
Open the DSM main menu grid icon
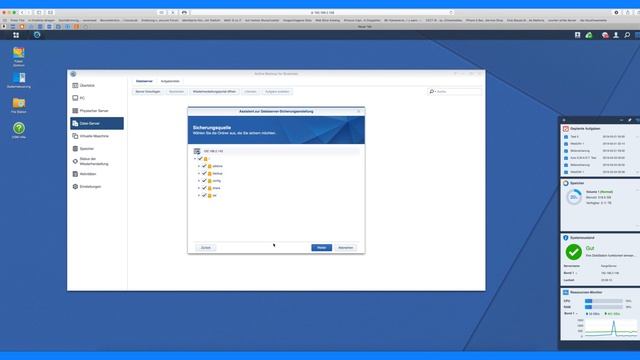[16, 35]
